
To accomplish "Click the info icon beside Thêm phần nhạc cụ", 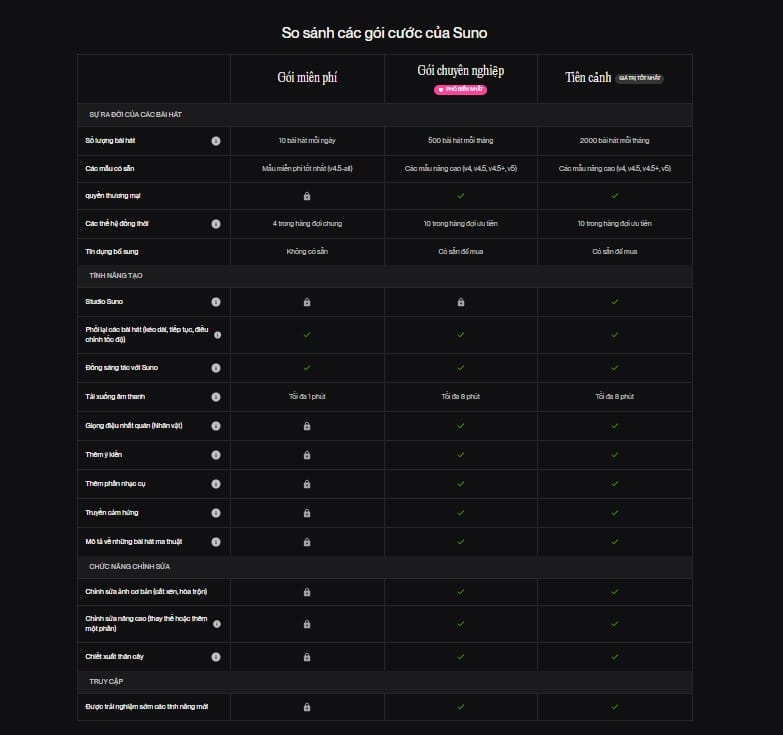I will pyautogui.click(x=216, y=484).
